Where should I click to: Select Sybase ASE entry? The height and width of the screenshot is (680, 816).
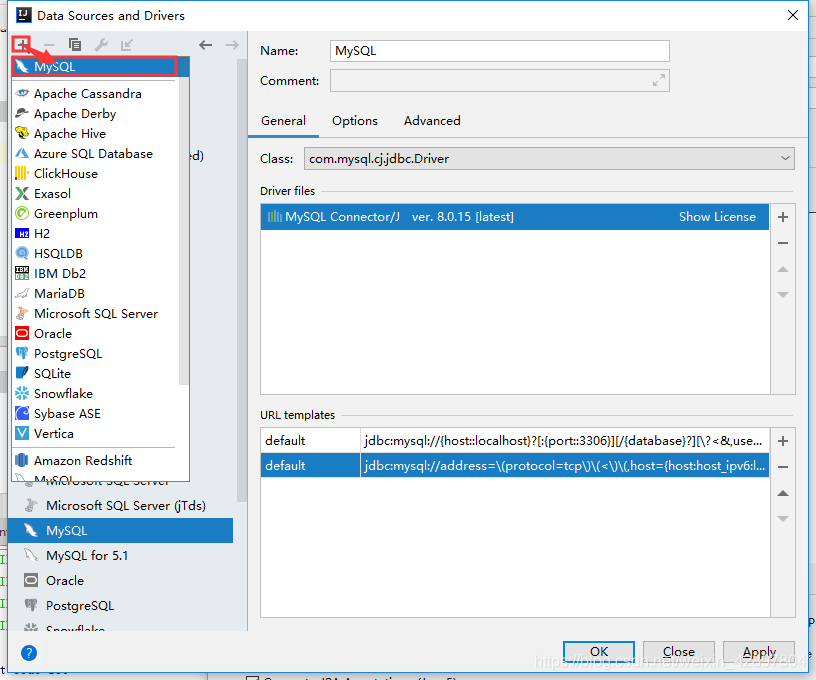point(95,414)
